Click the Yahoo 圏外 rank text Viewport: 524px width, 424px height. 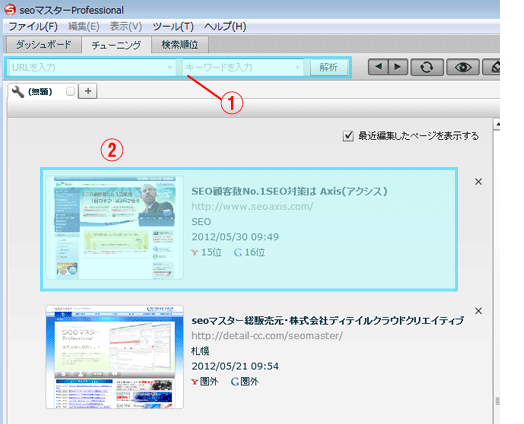pos(205,382)
